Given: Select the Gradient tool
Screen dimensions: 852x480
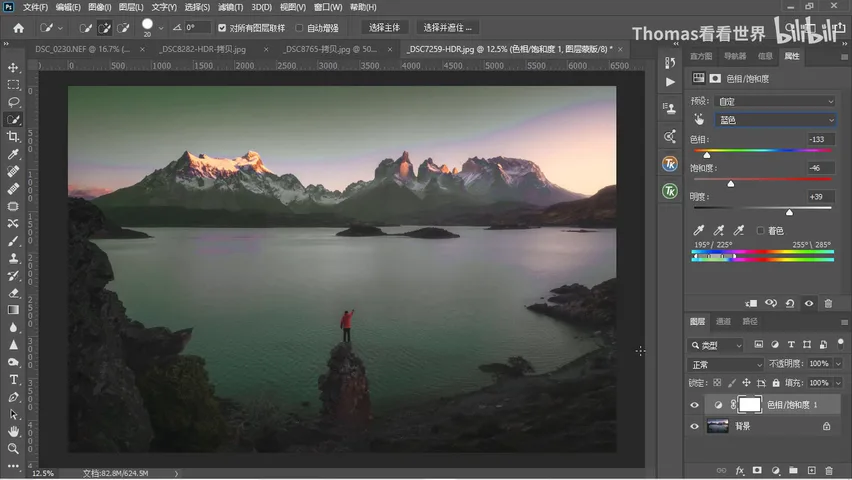Looking at the screenshot, I should point(14,310).
